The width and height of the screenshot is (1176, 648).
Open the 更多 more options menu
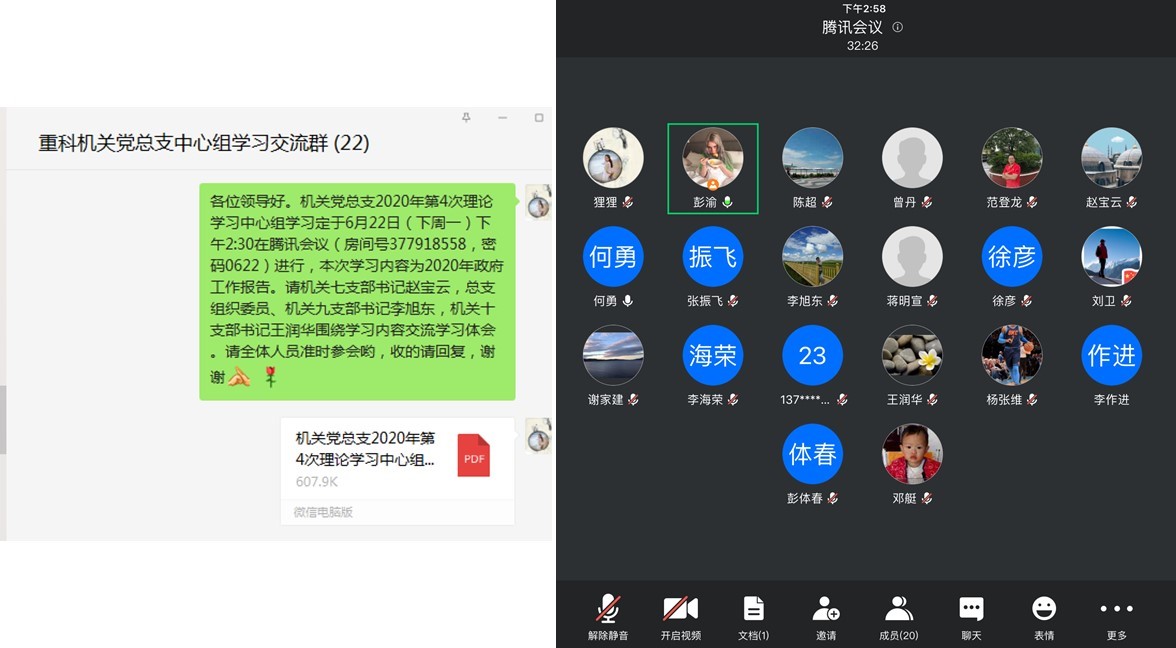click(x=1117, y=617)
